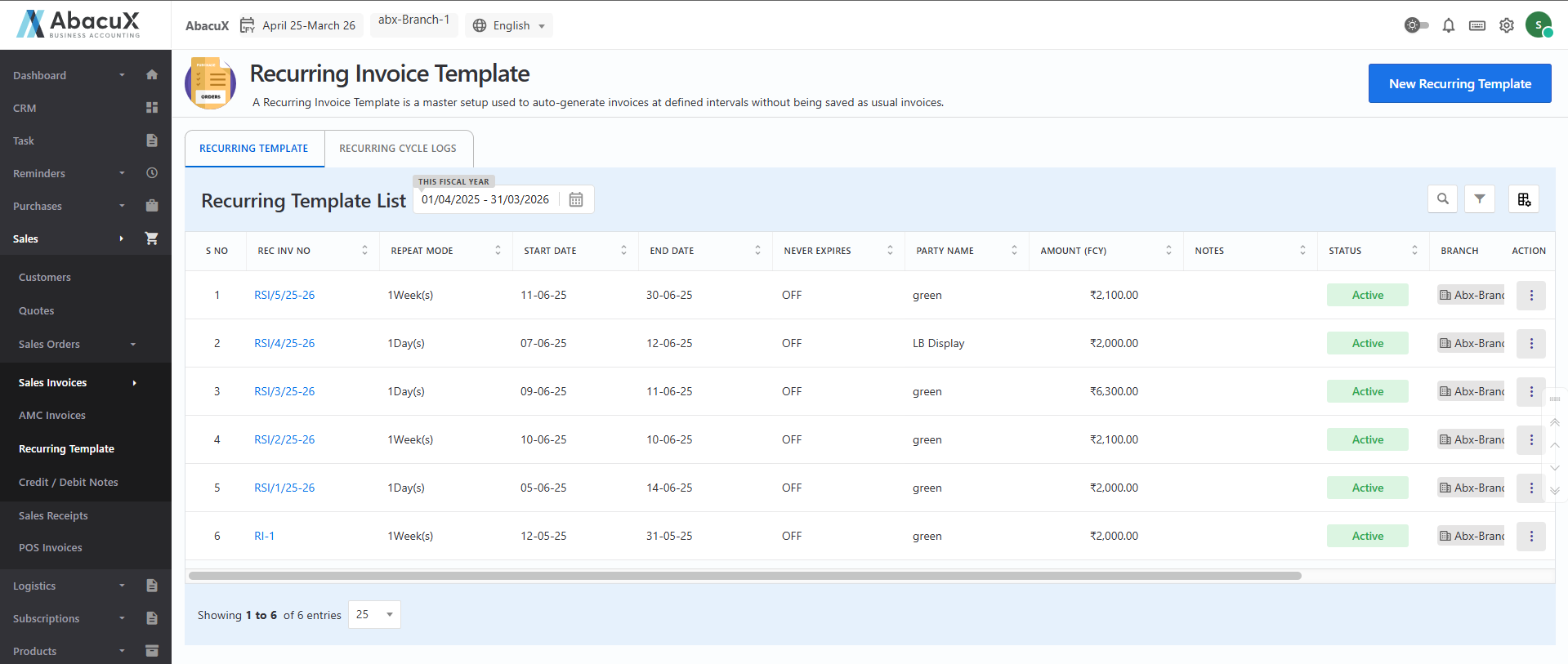Open the keyboard shortcuts icon

(x=1476, y=25)
